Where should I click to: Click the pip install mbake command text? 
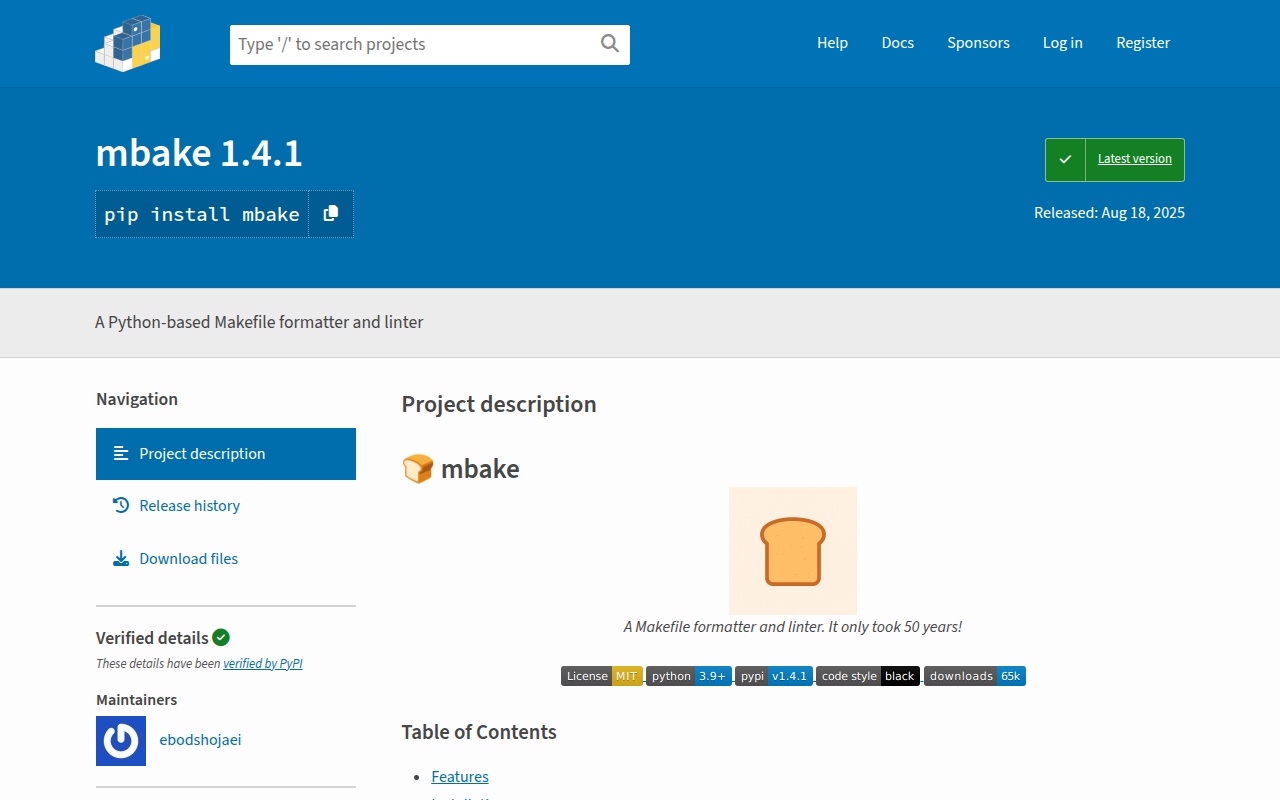(202, 214)
